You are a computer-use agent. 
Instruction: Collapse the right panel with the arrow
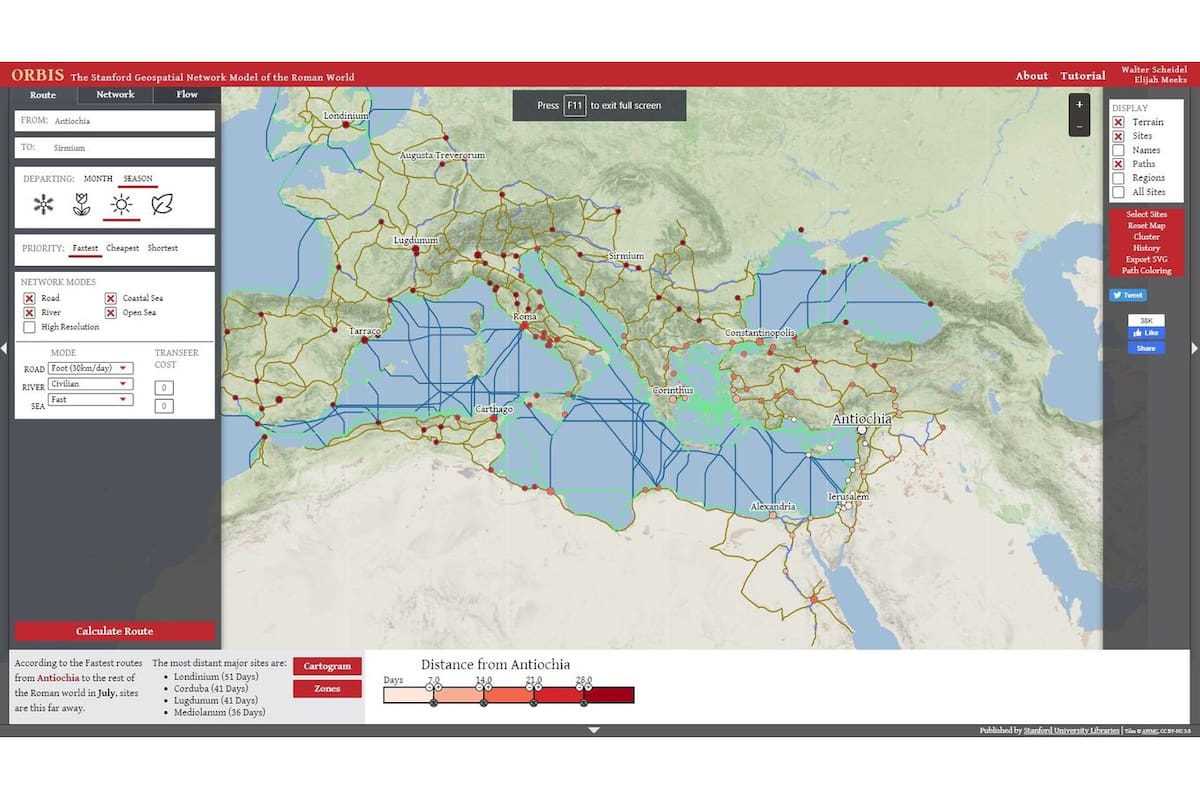tap(1195, 348)
